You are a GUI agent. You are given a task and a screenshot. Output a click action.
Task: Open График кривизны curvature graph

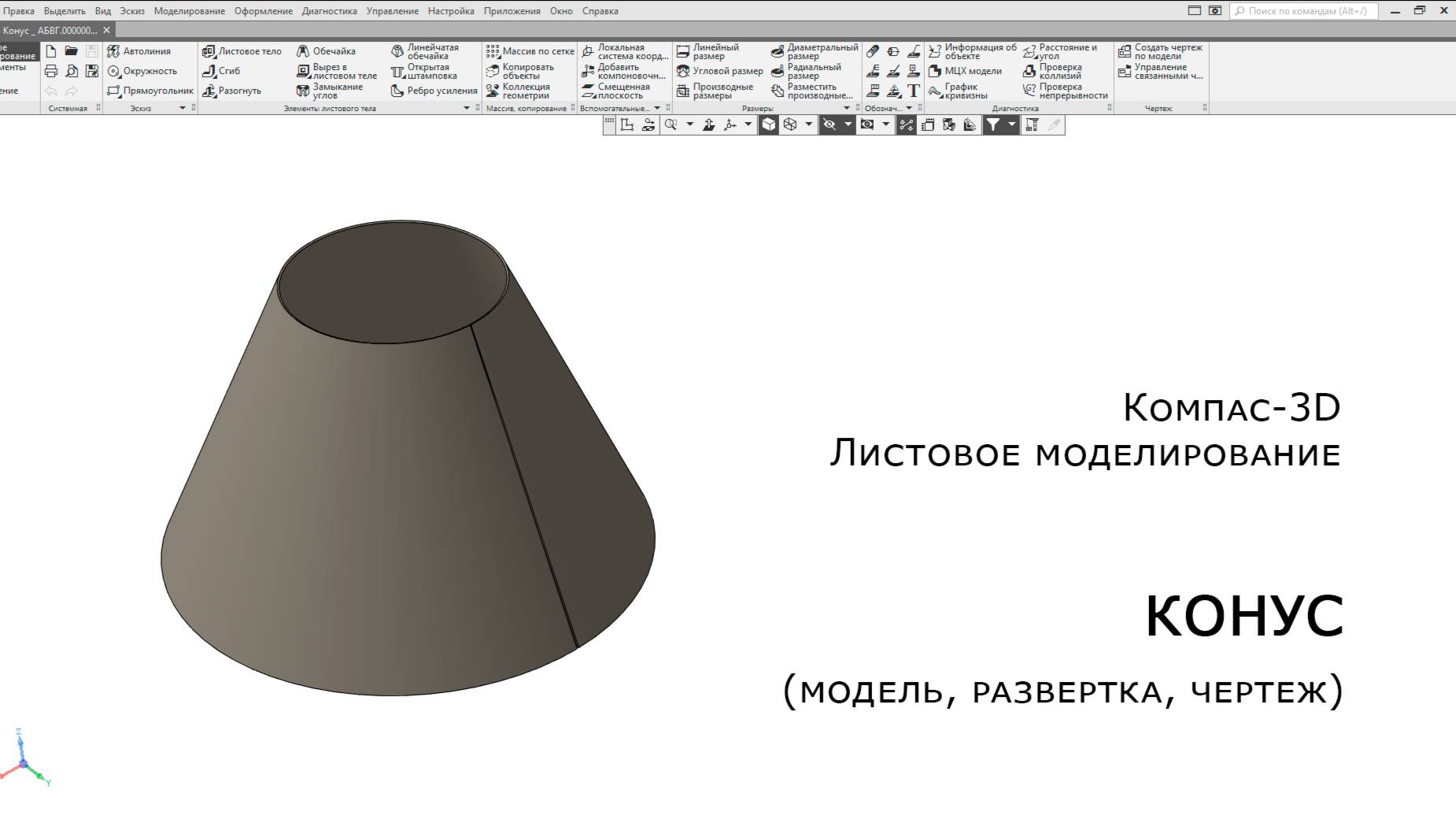pyautogui.click(x=958, y=91)
